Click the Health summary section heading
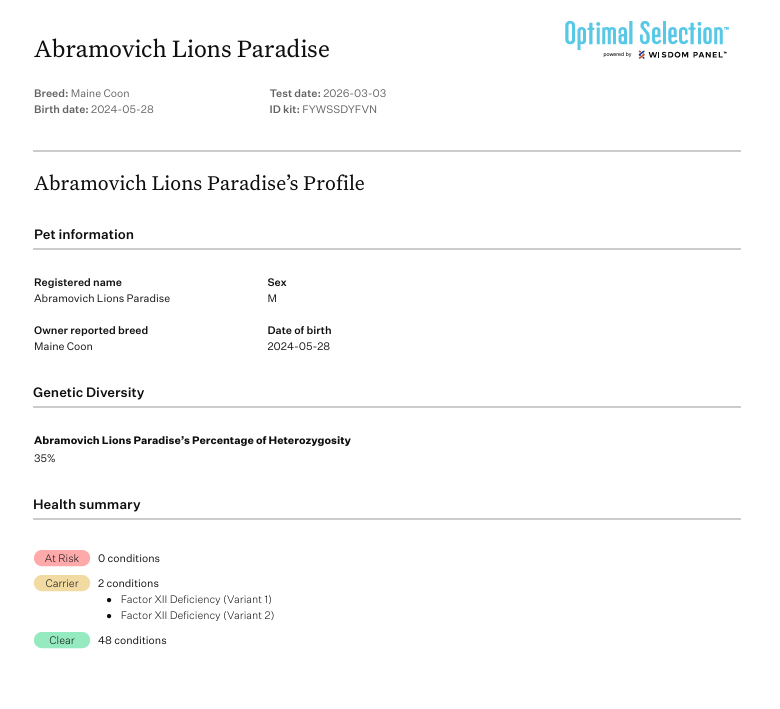This screenshot has width=780, height=709. (87, 505)
